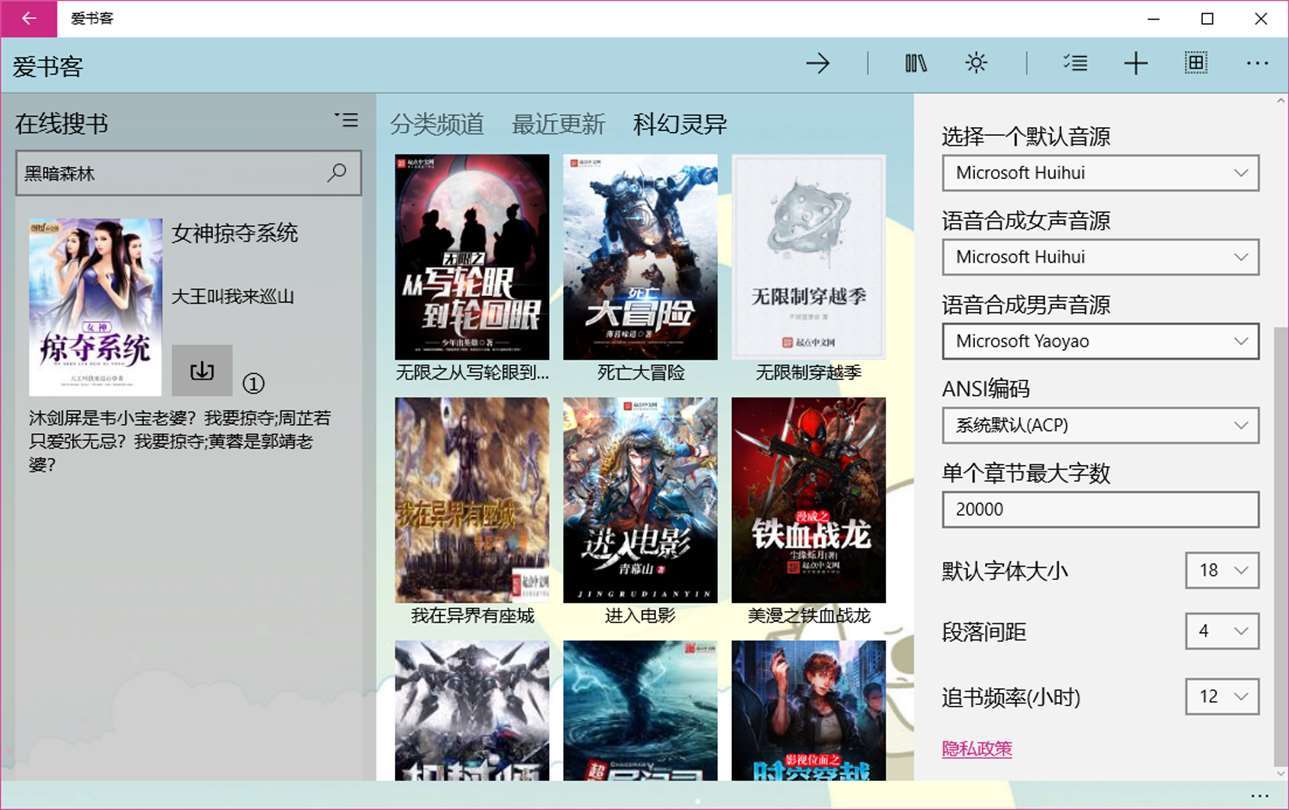
Task: Expand the 语音合成男声音源 Yaoyao dropdown
Action: [1100, 341]
